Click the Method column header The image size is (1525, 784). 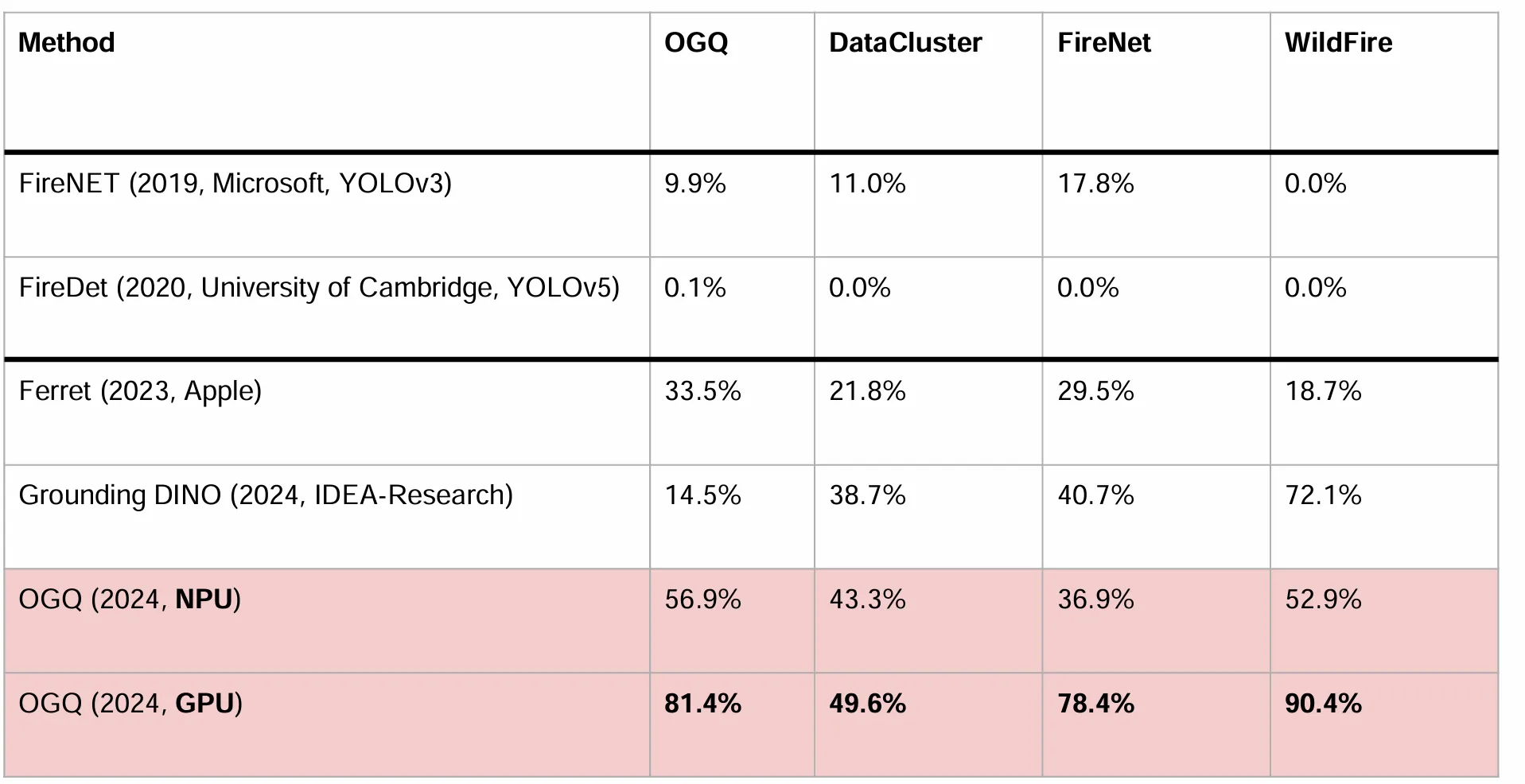(x=327, y=82)
